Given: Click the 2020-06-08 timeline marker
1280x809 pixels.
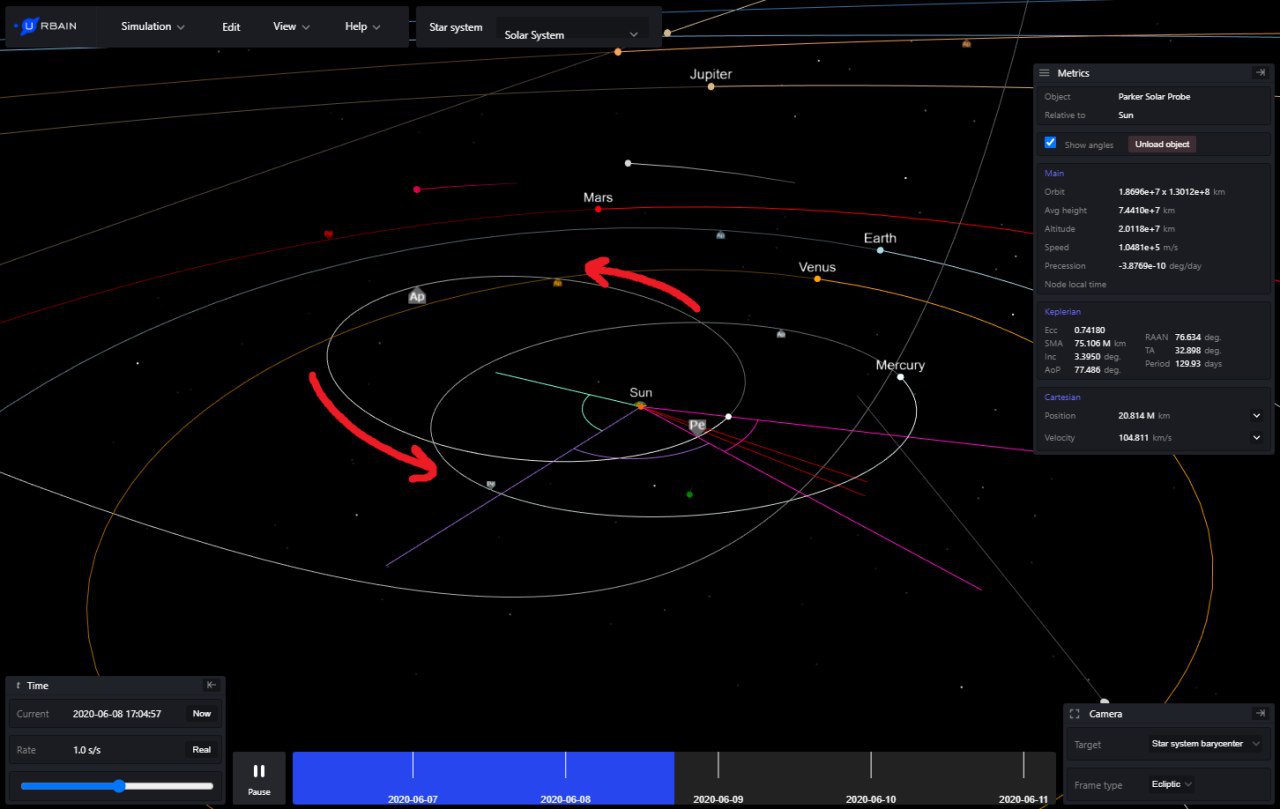Looking at the screenshot, I should point(566,799).
